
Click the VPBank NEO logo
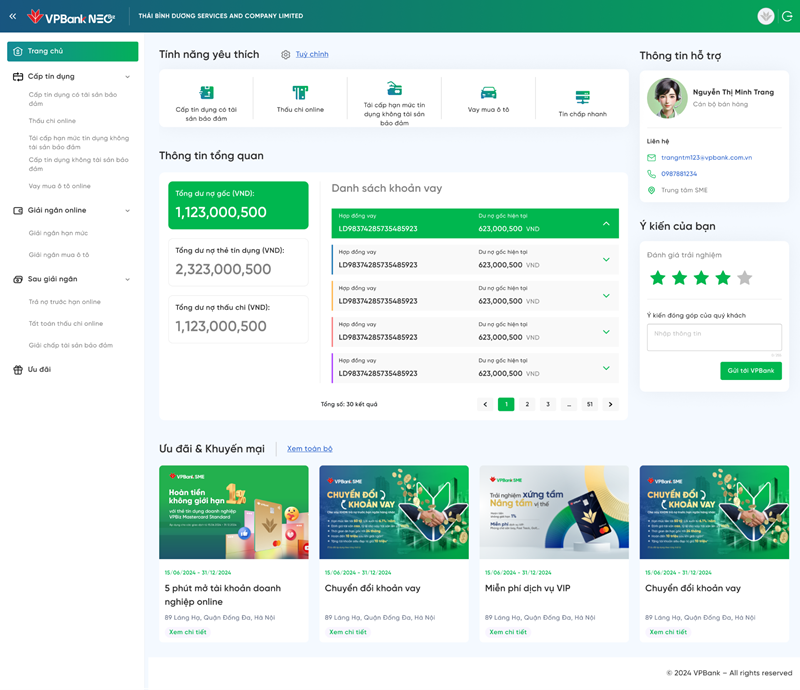[71, 17]
